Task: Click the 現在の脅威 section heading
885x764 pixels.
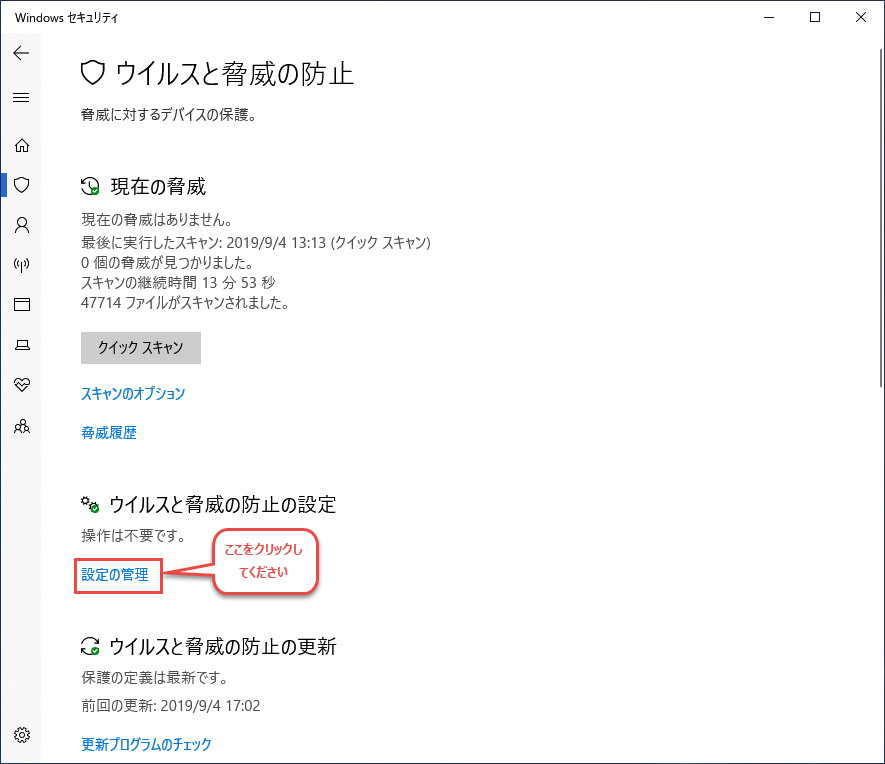Action: [x=158, y=187]
